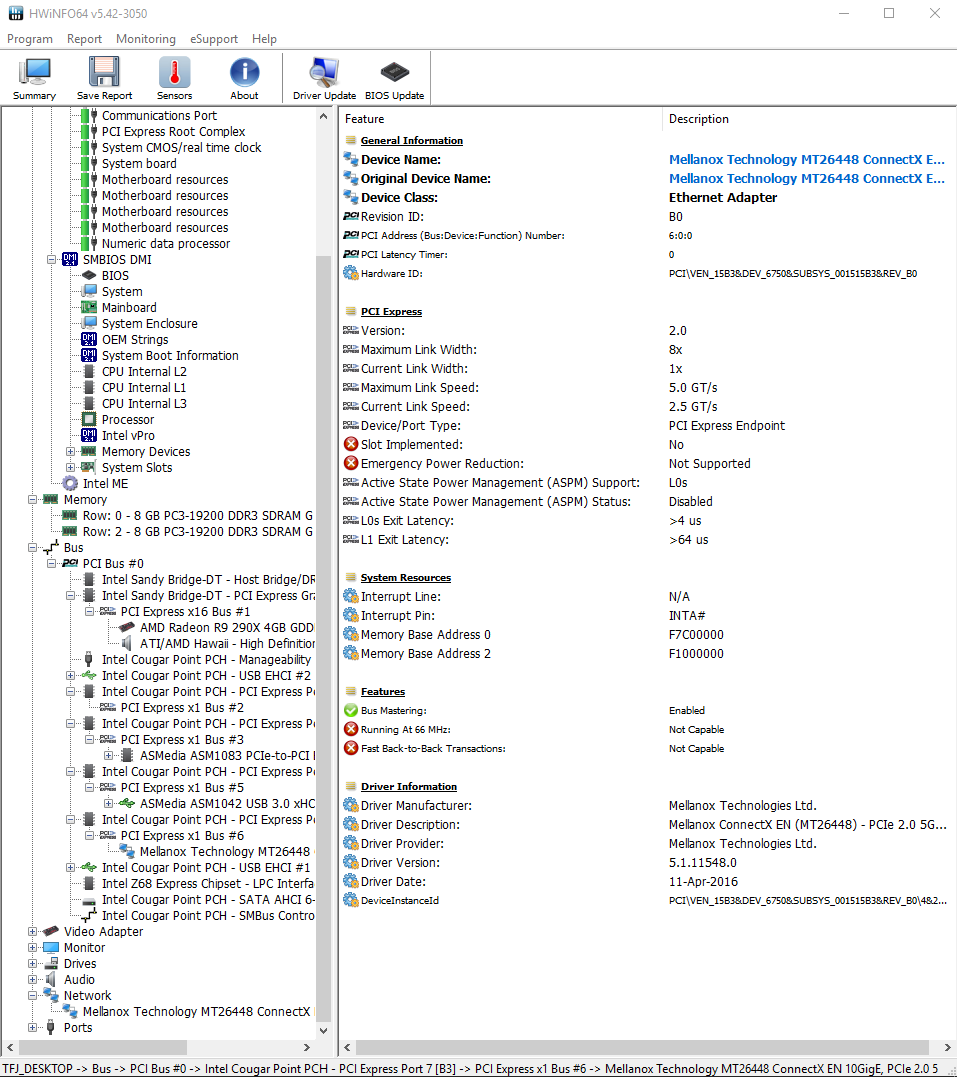Expand ASMedia ASM1042 USB 3.0 node
Viewport: 957px width, 1077px height.
coord(109,804)
